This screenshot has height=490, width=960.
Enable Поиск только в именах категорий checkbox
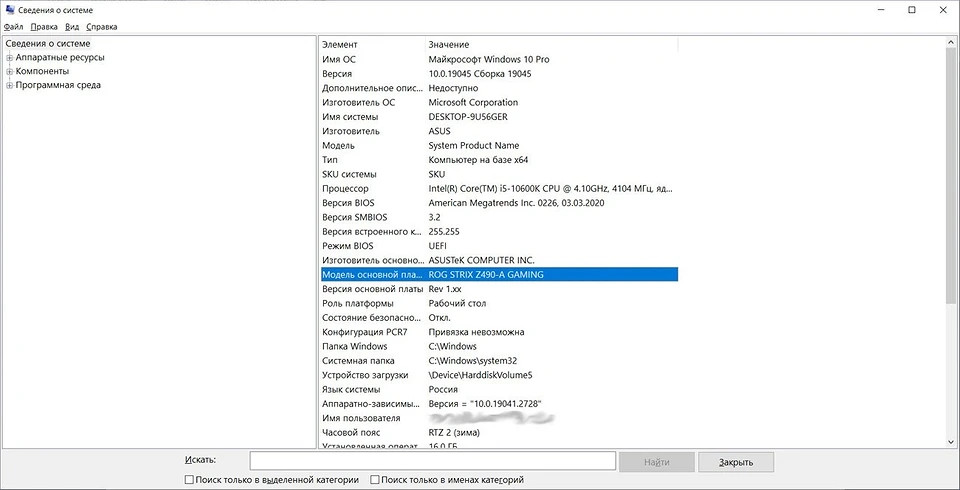point(375,480)
